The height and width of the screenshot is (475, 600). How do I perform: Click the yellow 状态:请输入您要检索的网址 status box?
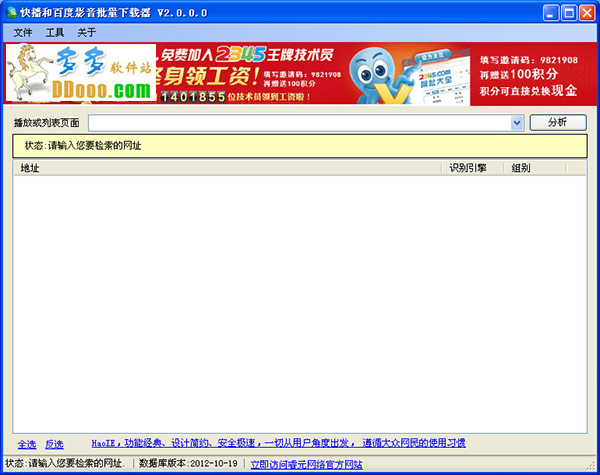[300, 146]
